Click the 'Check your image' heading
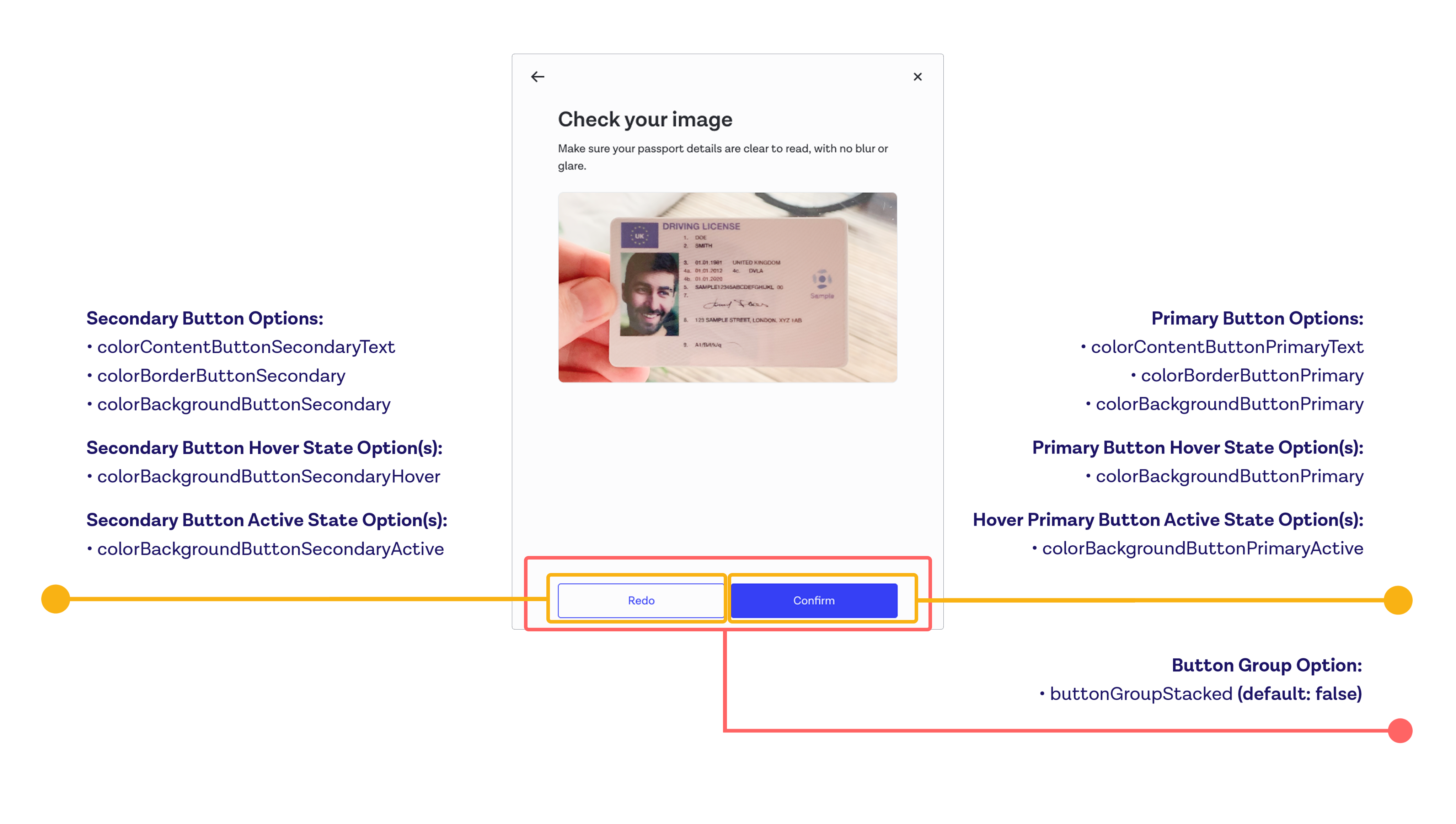Screen dimensions: 1456x824 pos(644,119)
